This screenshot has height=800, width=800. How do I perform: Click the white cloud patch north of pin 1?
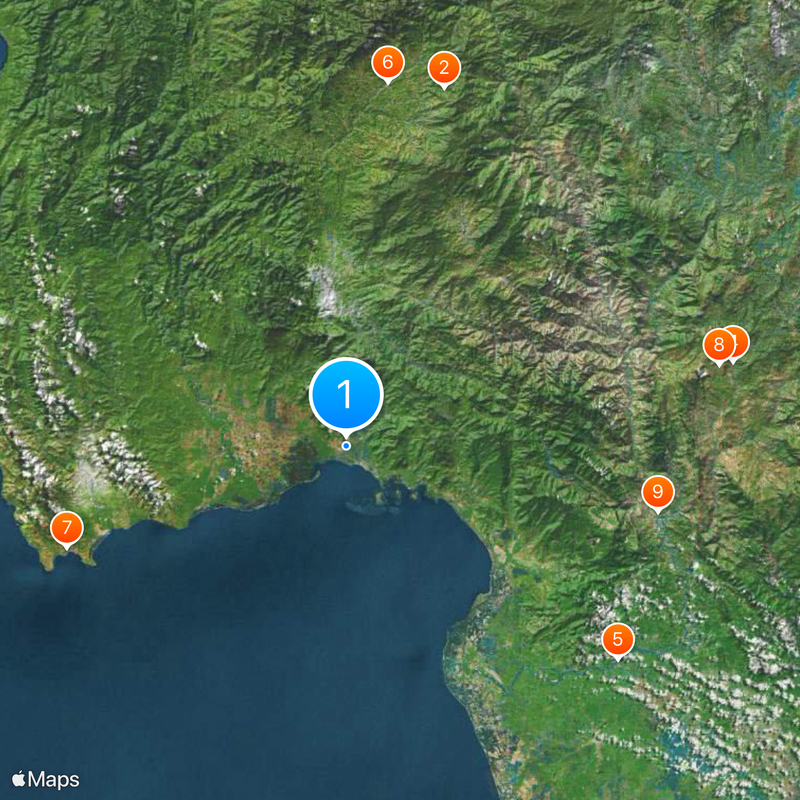324,292
